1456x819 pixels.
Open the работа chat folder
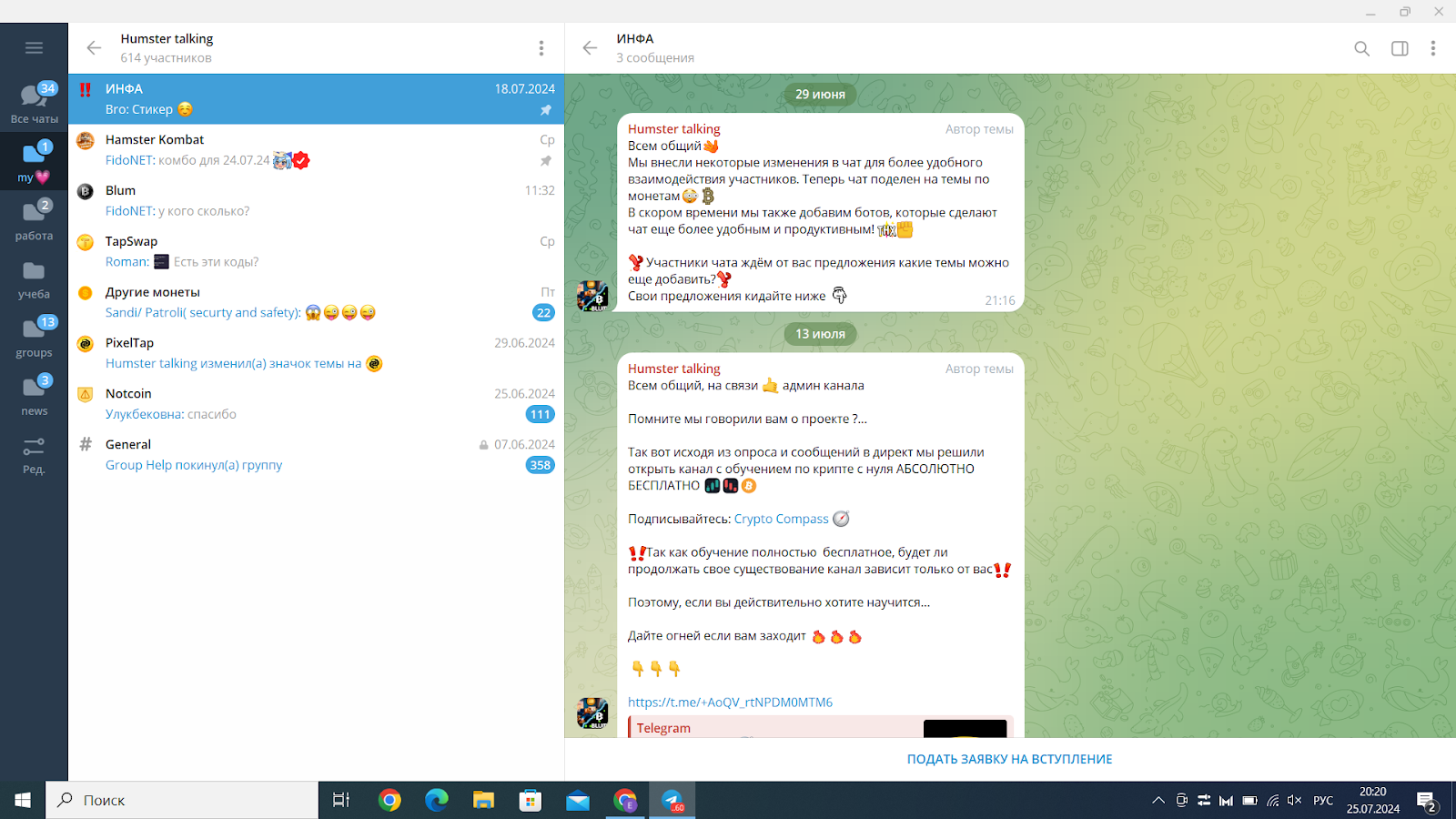pos(34,220)
